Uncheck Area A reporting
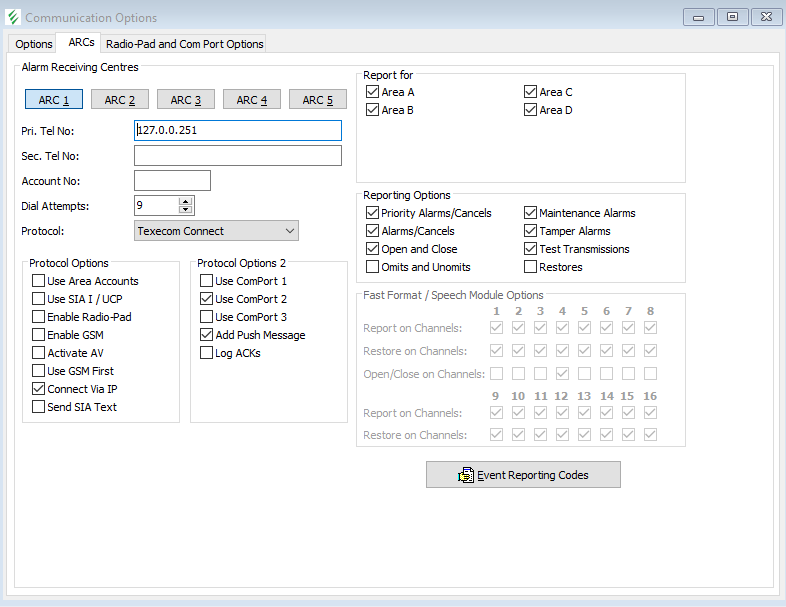 click(x=372, y=92)
